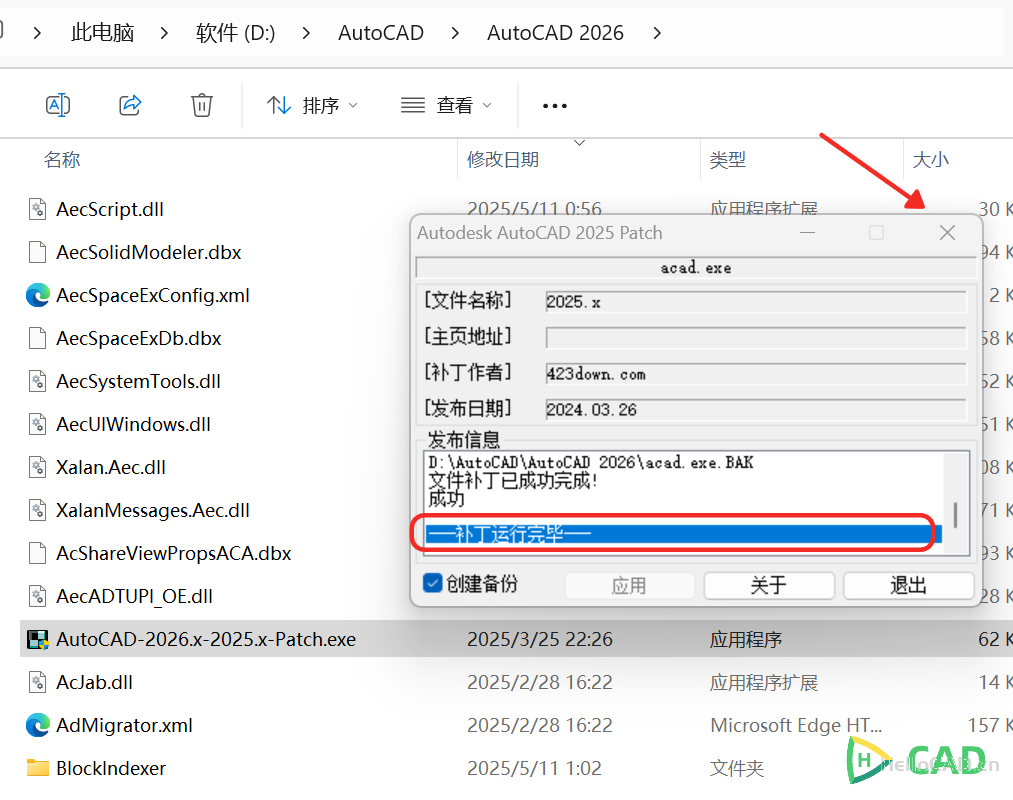Click the BlockIndexer folder icon
Image resolution: width=1013 pixels, height=800 pixels.
(37, 768)
